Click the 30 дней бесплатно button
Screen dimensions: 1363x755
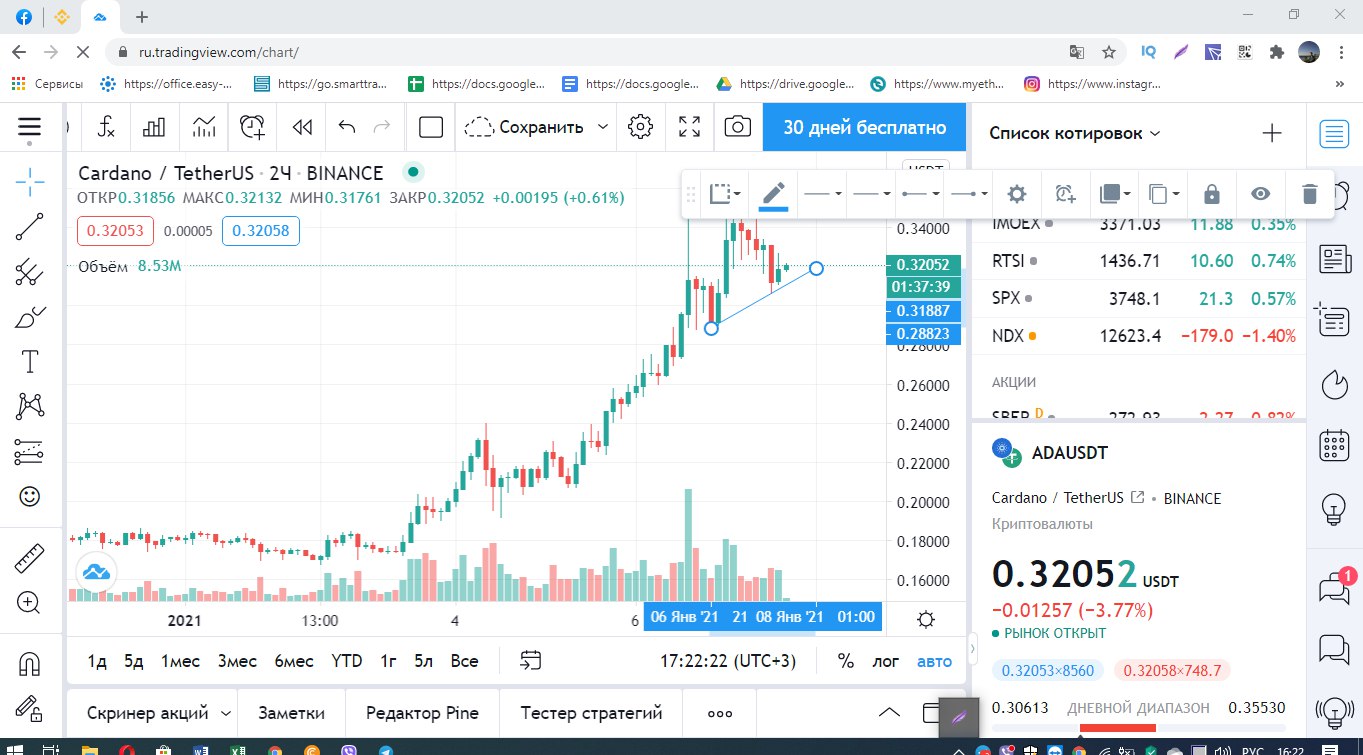[864, 127]
